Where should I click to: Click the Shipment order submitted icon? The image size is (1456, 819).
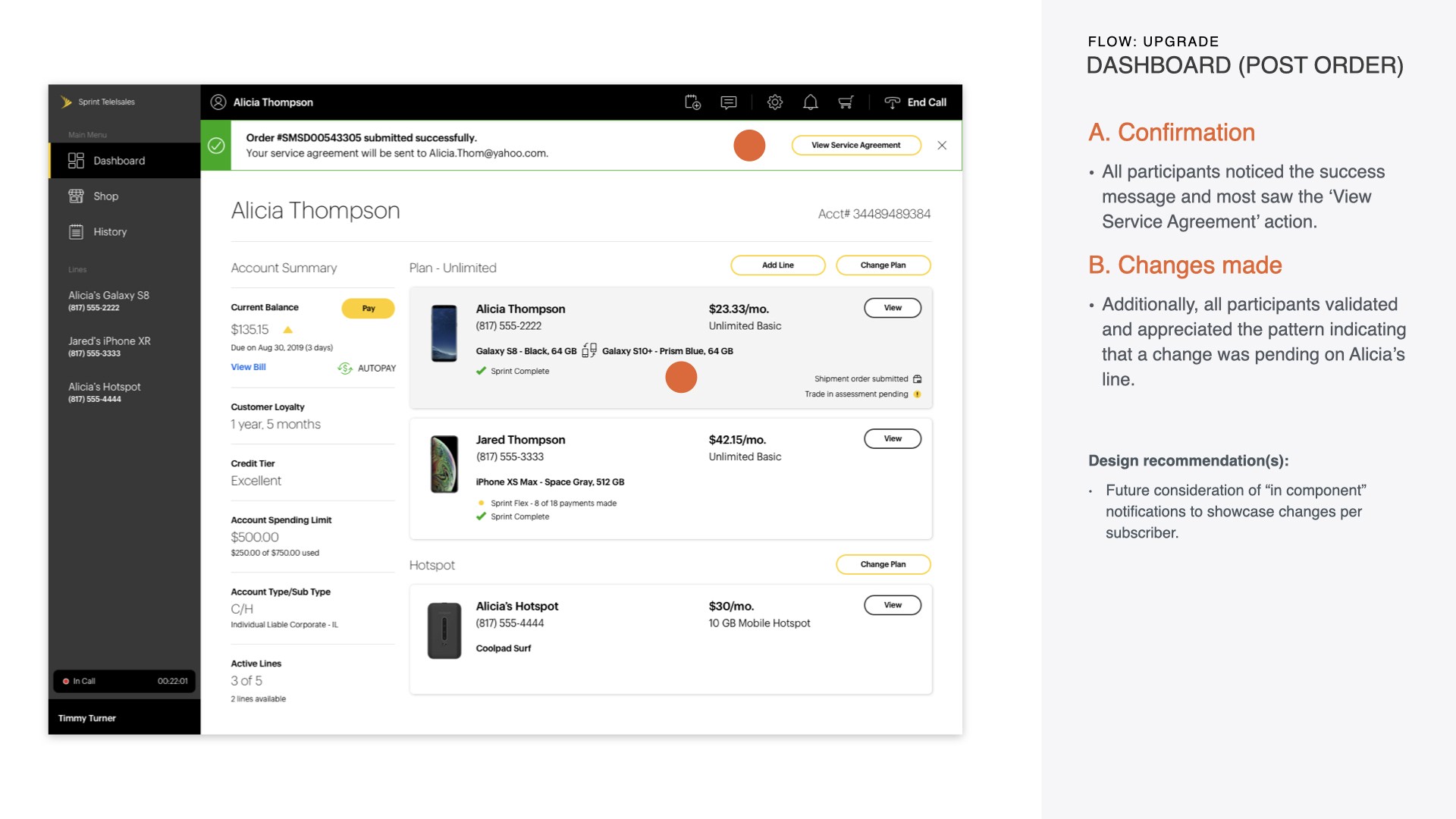pyautogui.click(x=918, y=379)
